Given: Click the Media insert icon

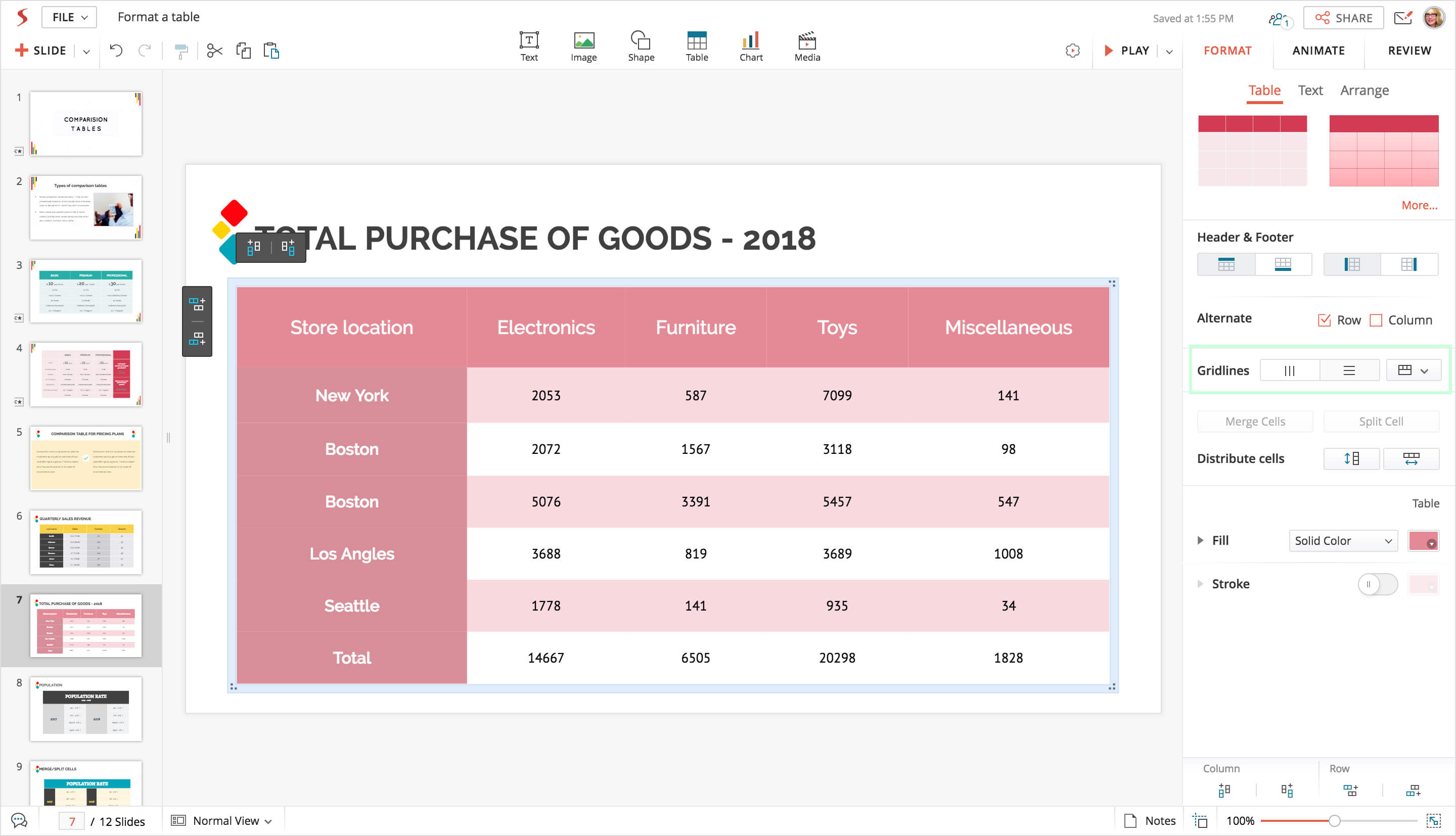Looking at the screenshot, I should tap(807, 46).
